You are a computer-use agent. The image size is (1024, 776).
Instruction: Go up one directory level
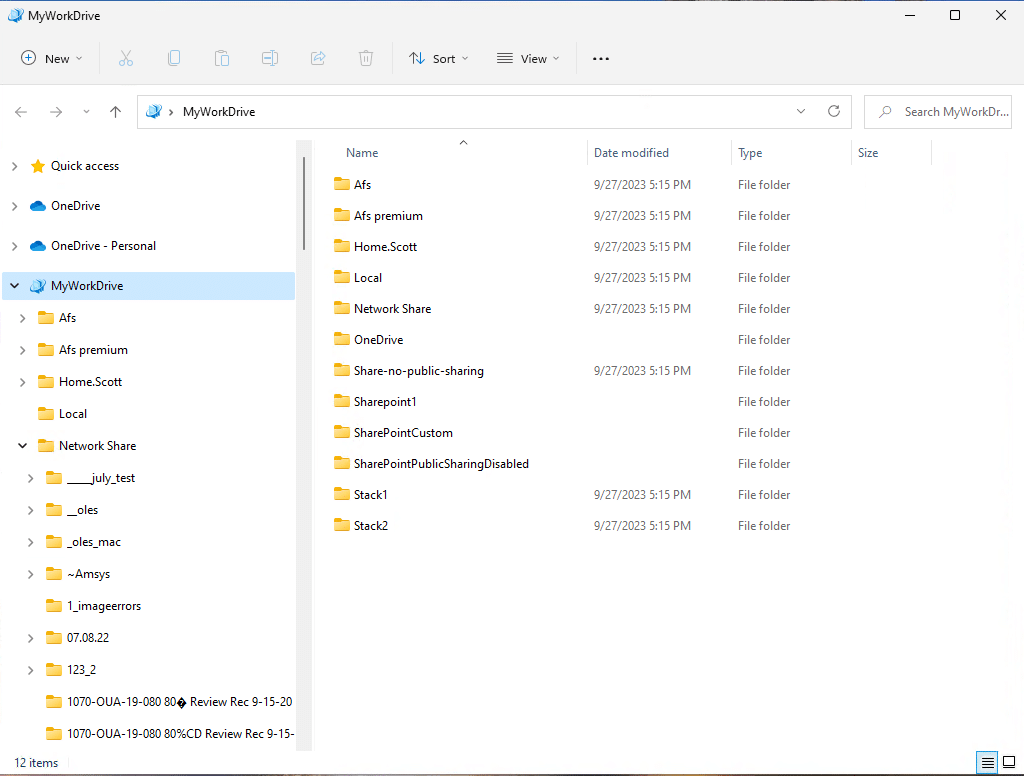116,112
